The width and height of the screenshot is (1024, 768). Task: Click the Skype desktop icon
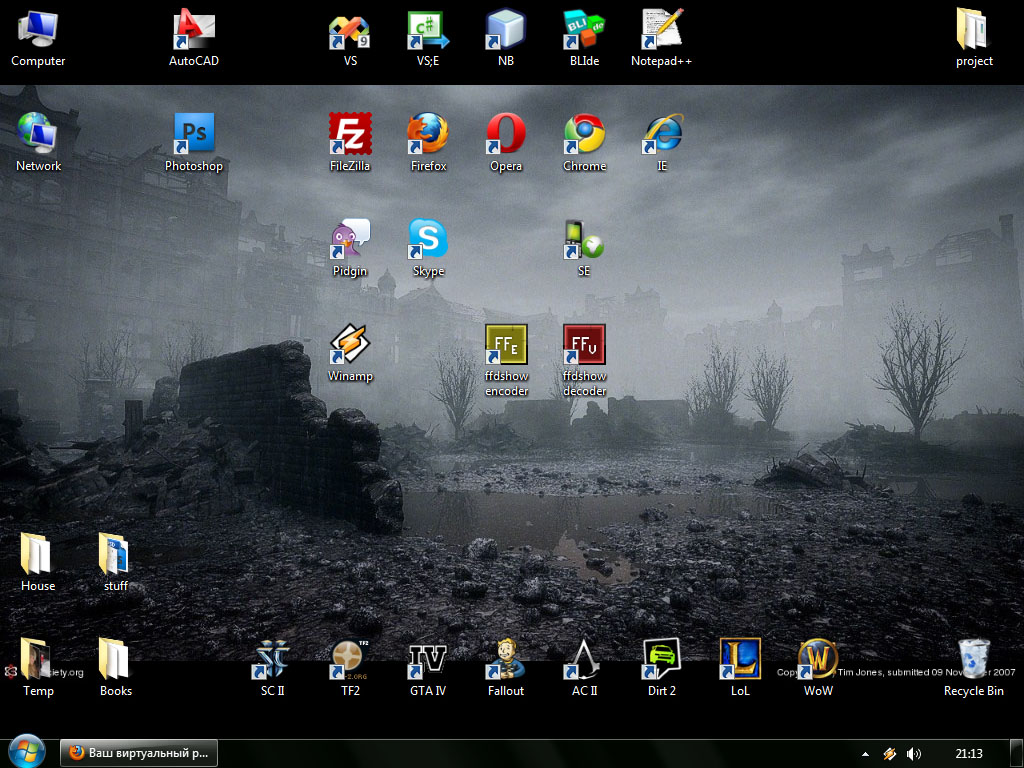coord(428,239)
